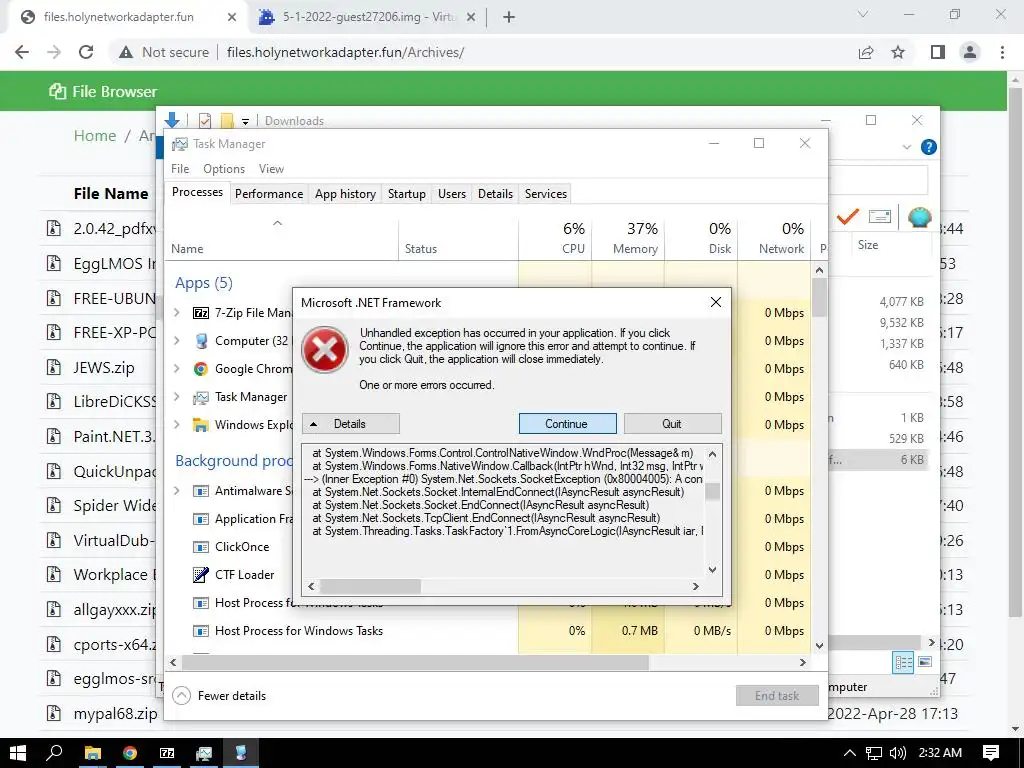Viewport: 1024px width, 768px height.
Task: Open the Details tab in Task Manager
Action: click(x=495, y=193)
